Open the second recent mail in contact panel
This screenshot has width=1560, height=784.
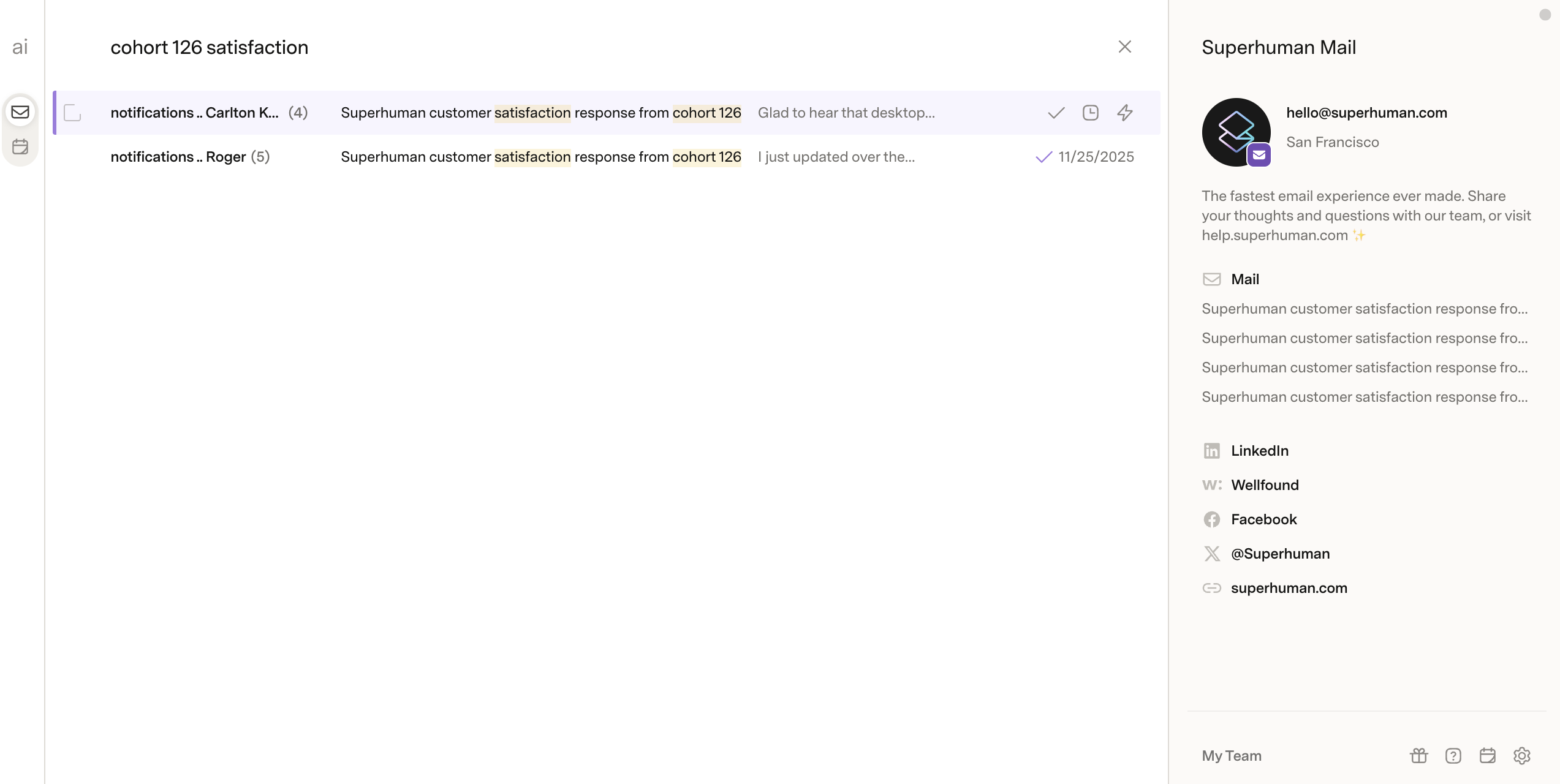1365,338
